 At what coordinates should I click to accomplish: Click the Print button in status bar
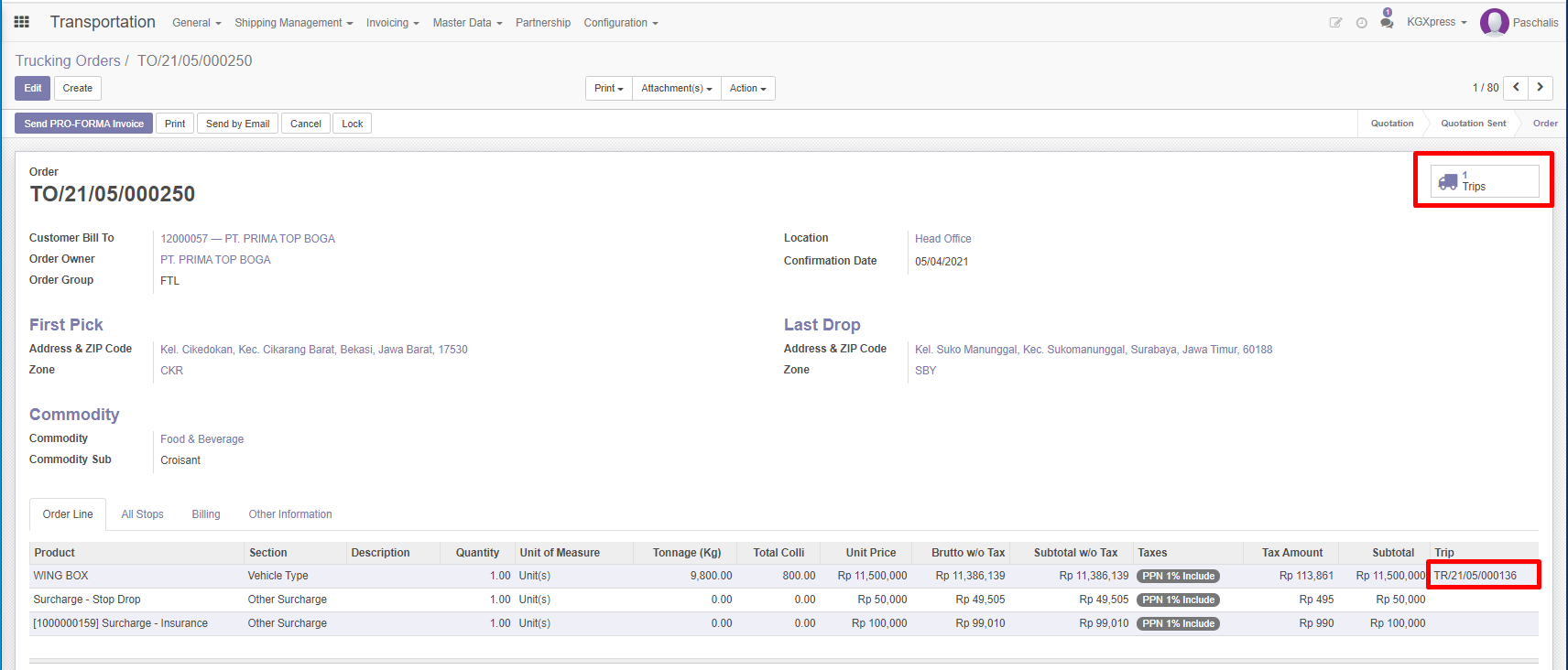tap(175, 124)
